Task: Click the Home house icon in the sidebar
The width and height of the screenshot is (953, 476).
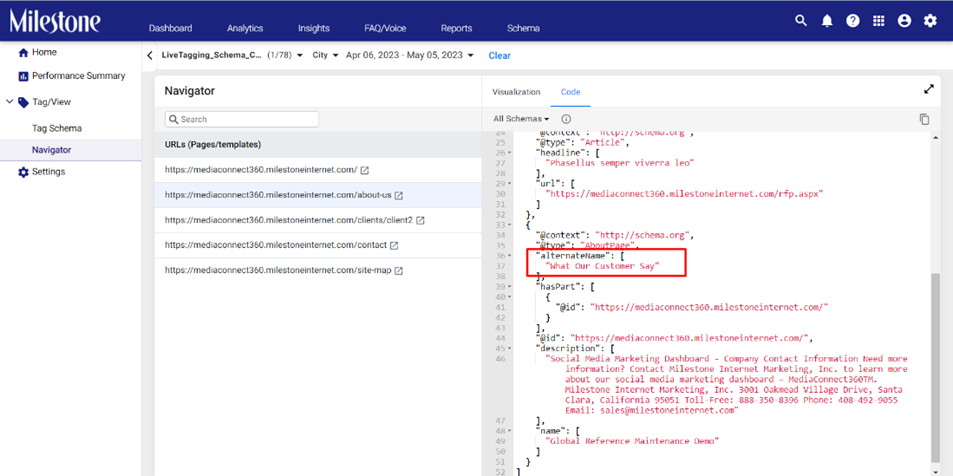Action: pyautogui.click(x=24, y=52)
